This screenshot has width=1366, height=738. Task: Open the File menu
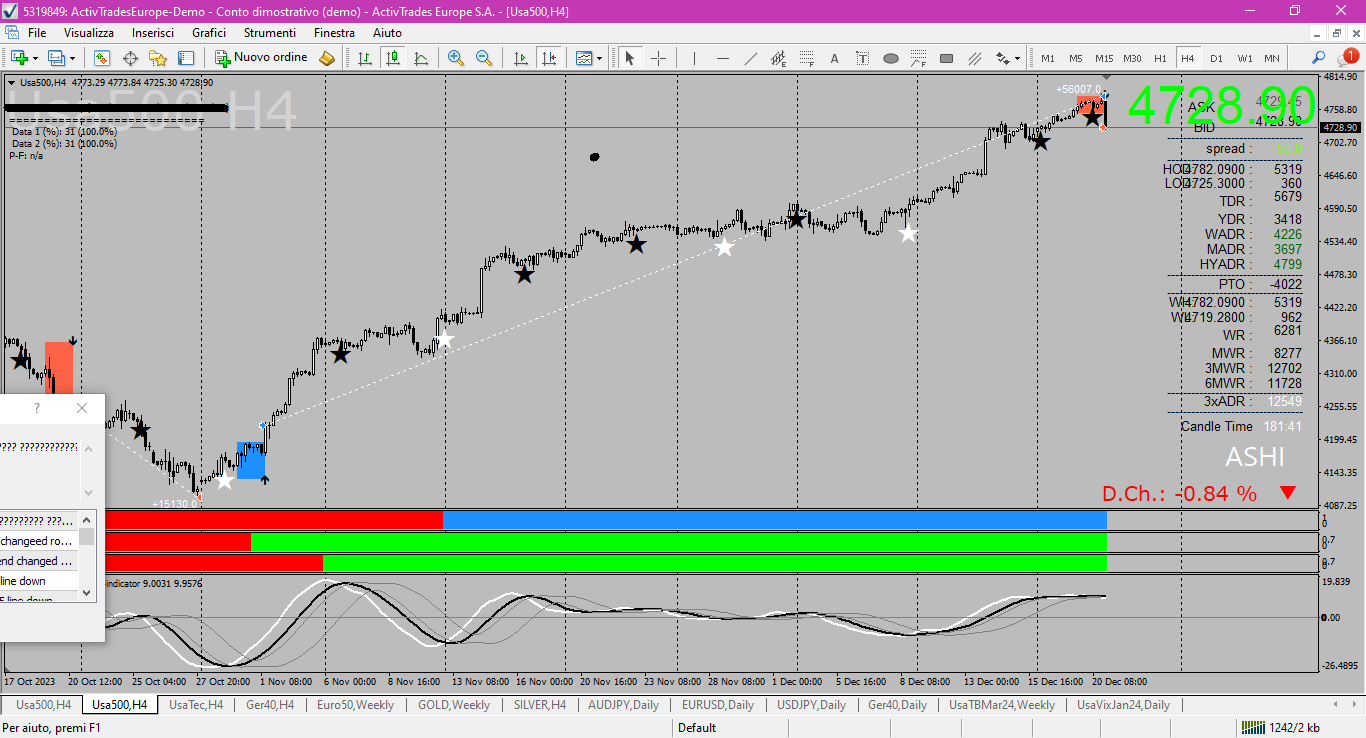click(x=37, y=33)
